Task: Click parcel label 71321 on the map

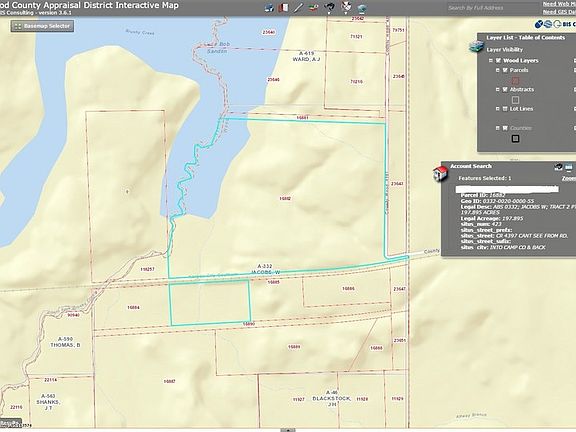Action: tap(356, 36)
